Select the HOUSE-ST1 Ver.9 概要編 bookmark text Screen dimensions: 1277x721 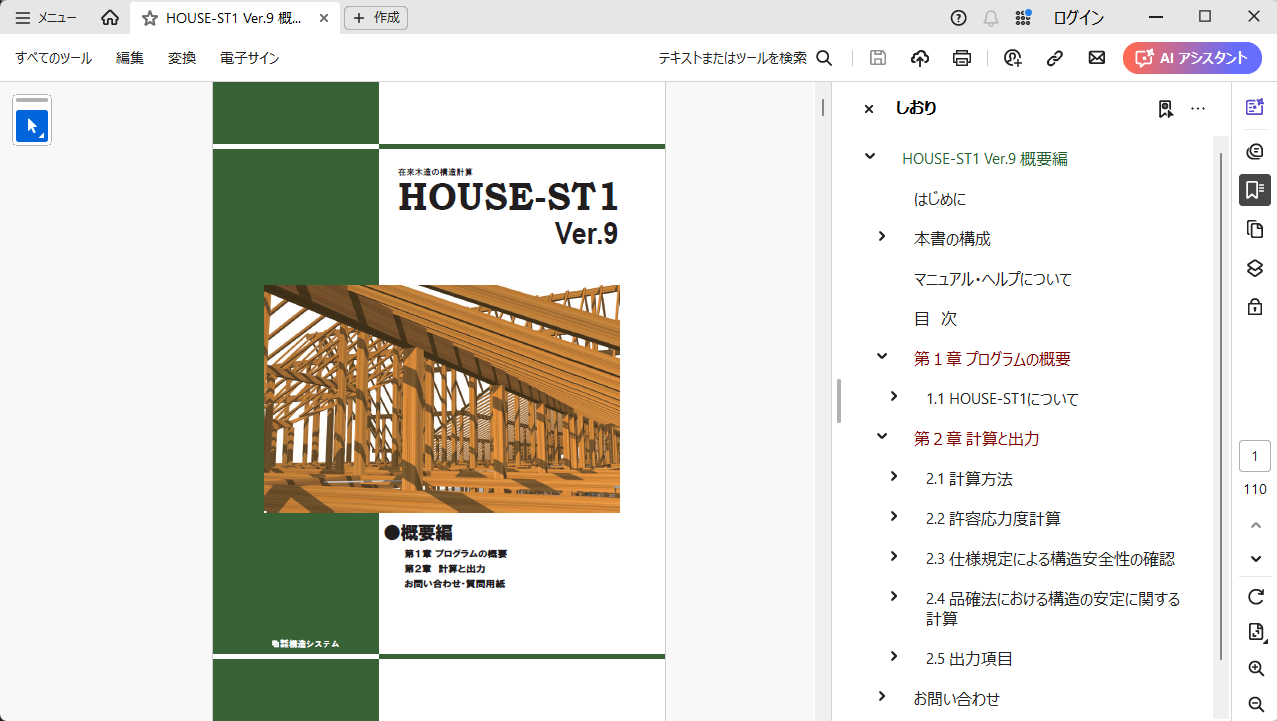click(x=984, y=159)
